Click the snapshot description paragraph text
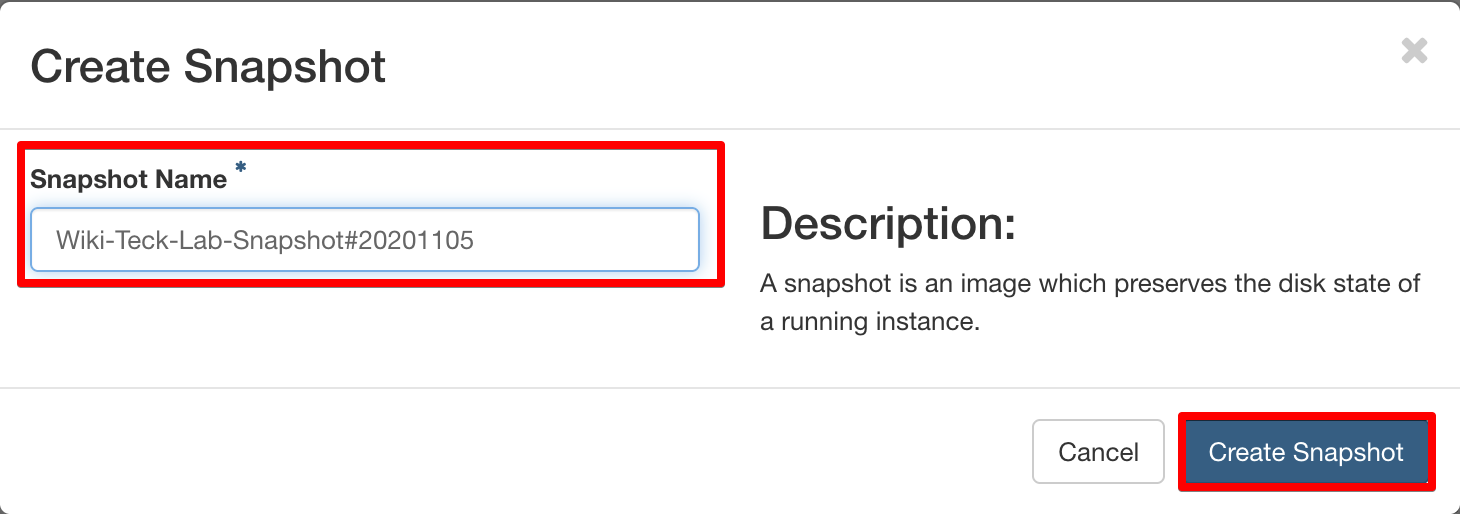The width and height of the screenshot is (1460, 514). [x=1090, y=304]
